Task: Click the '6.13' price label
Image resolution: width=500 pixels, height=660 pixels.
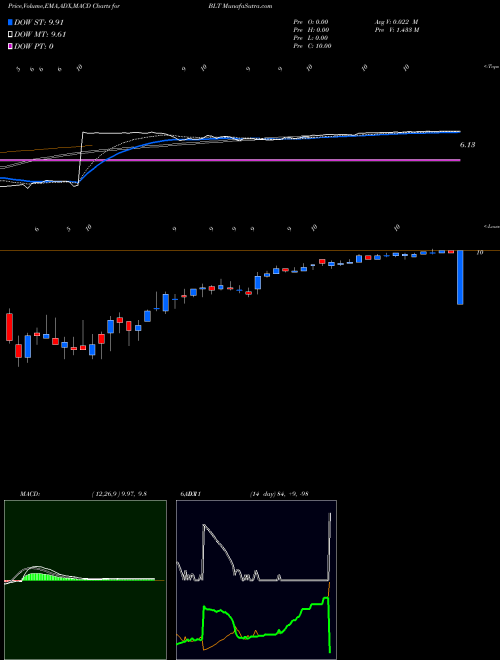Action: [x=467, y=145]
